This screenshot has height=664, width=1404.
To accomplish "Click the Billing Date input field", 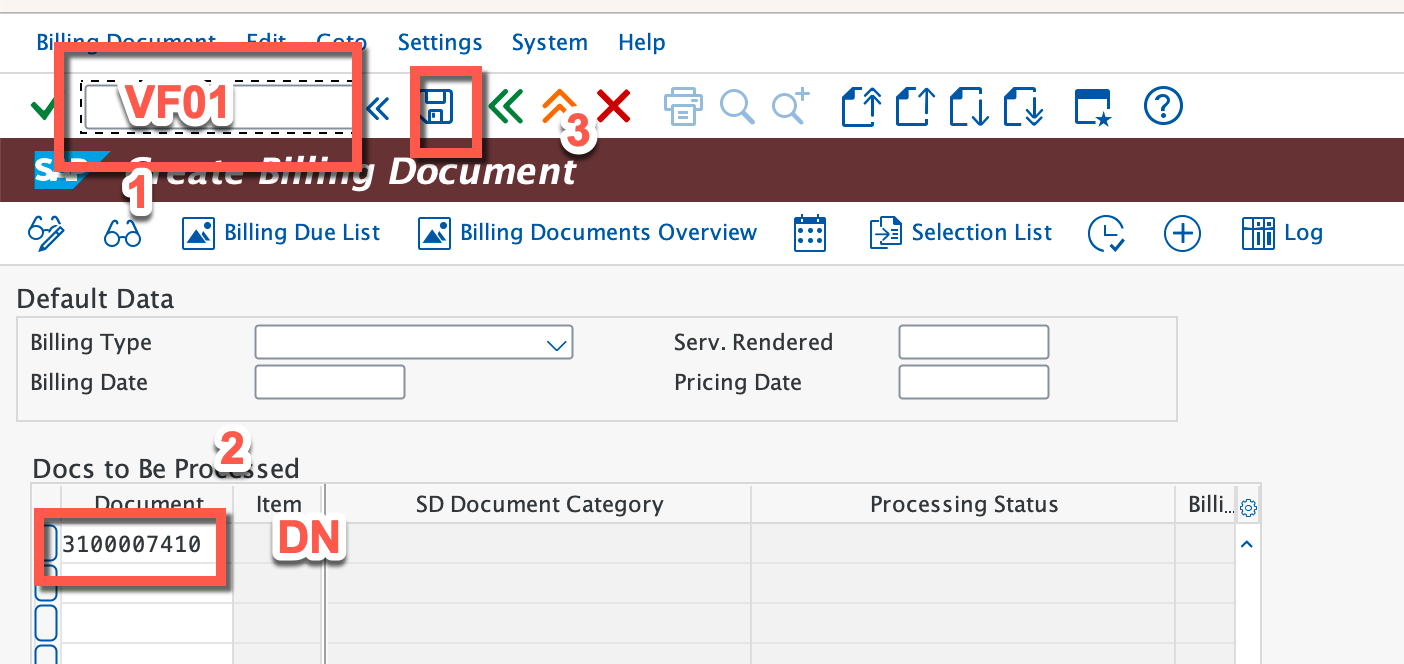I will (x=329, y=382).
